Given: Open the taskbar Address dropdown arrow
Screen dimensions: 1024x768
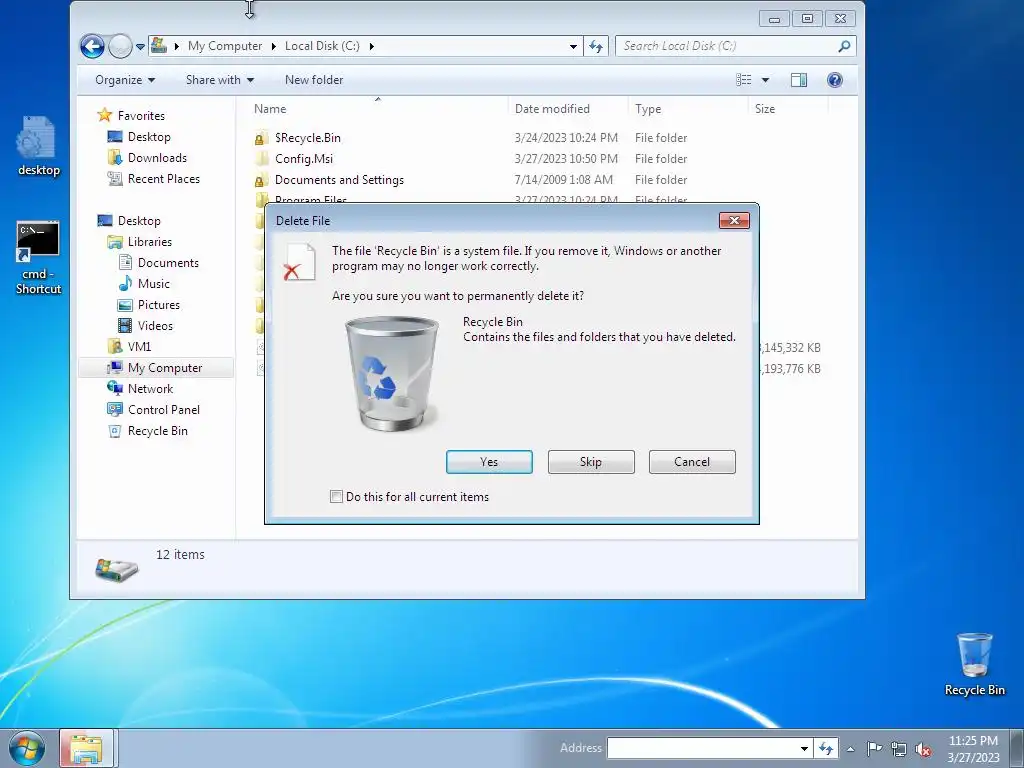Looking at the screenshot, I should click(805, 748).
